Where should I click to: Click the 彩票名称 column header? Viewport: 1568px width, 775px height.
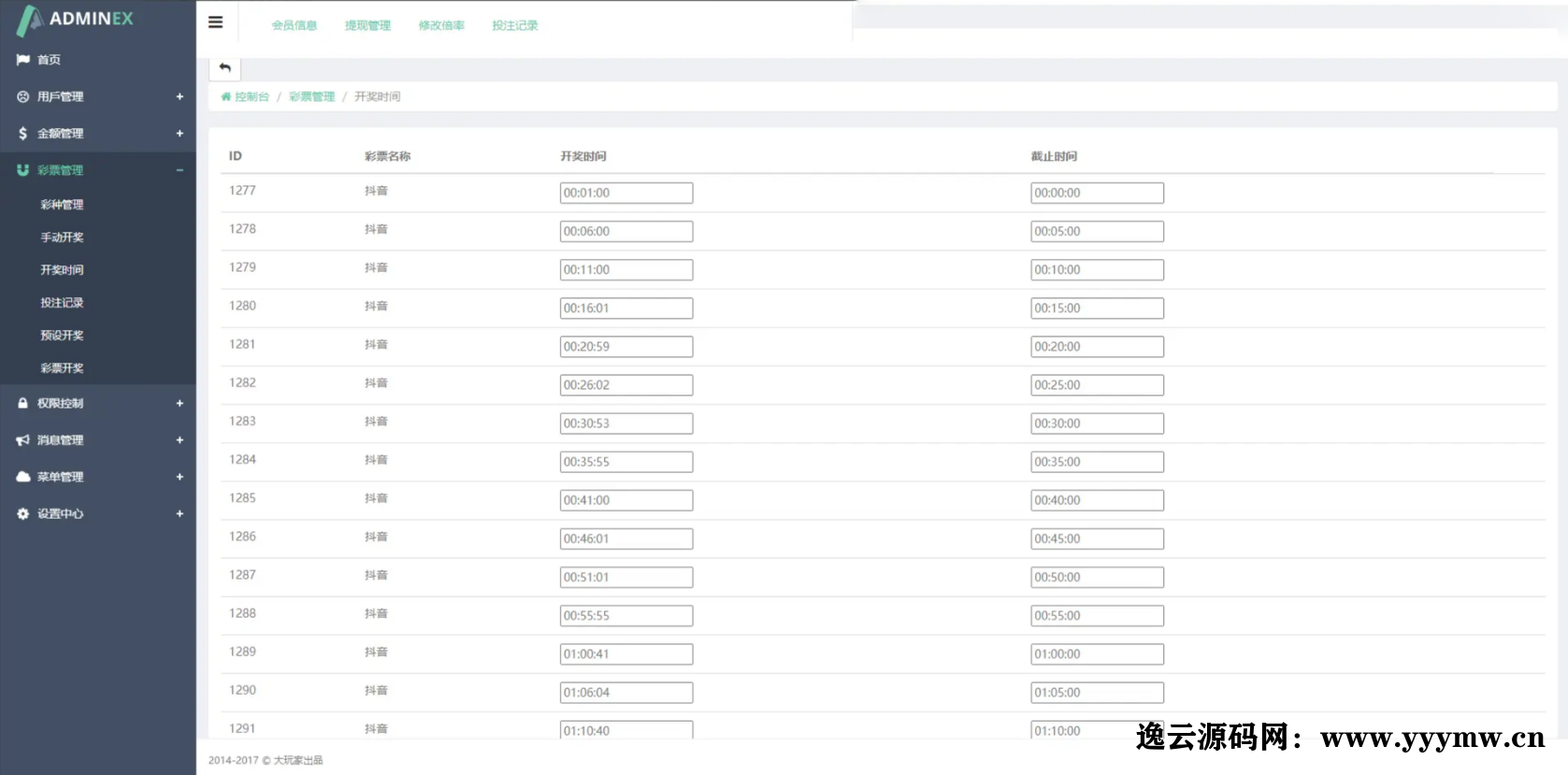point(387,156)
